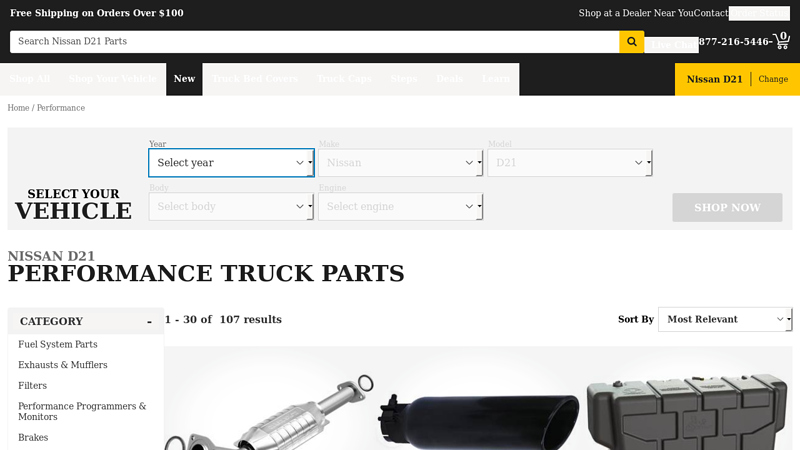Screen dimensions: 800x450
Task: Open the Truck Caps menu
Action: coord(344,79)
